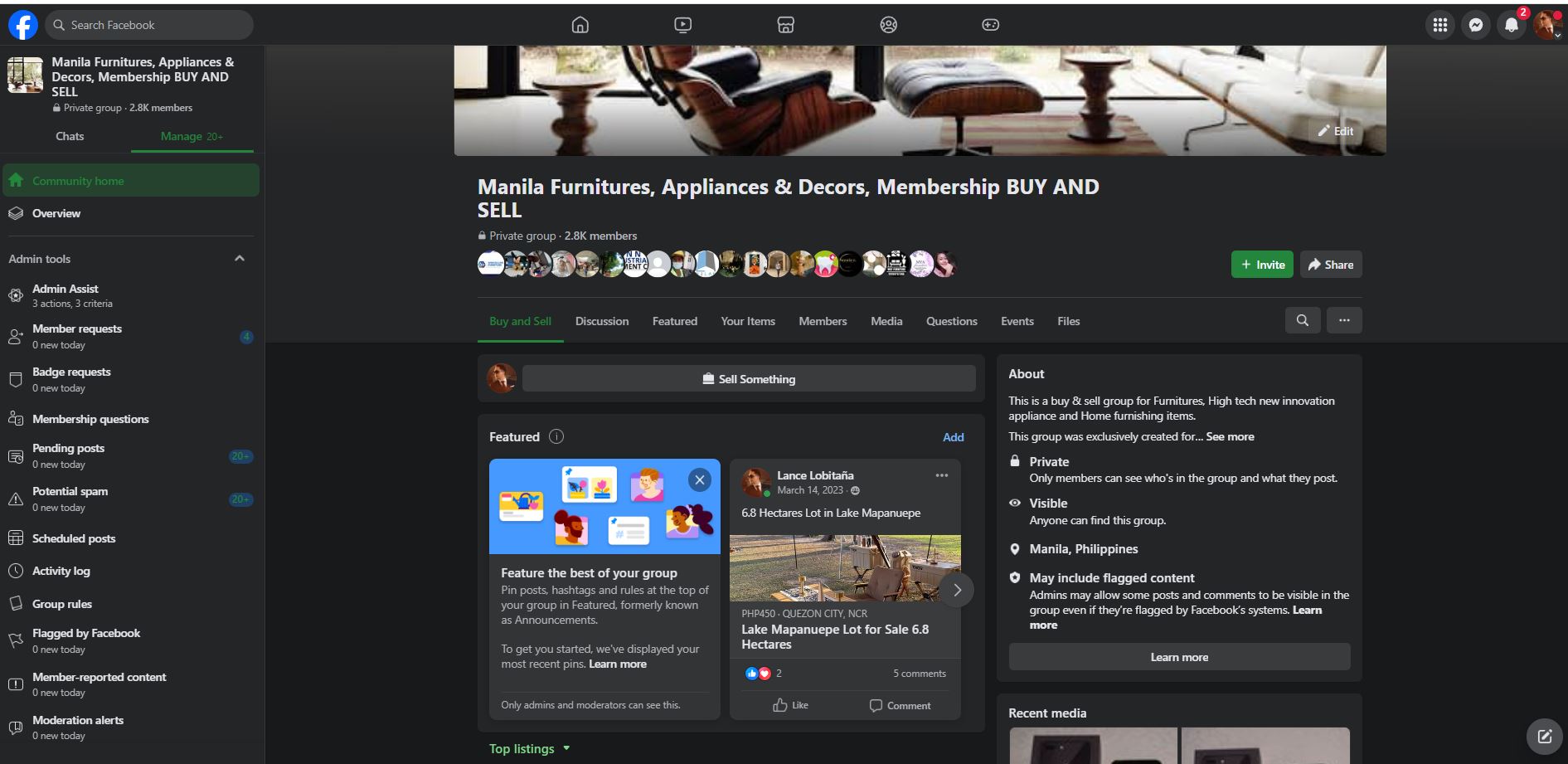Image resolution: width=1568 pixels, height=764 pixels.
Task: Open the Marketplace icon in top bar
Action: point(786,25)
